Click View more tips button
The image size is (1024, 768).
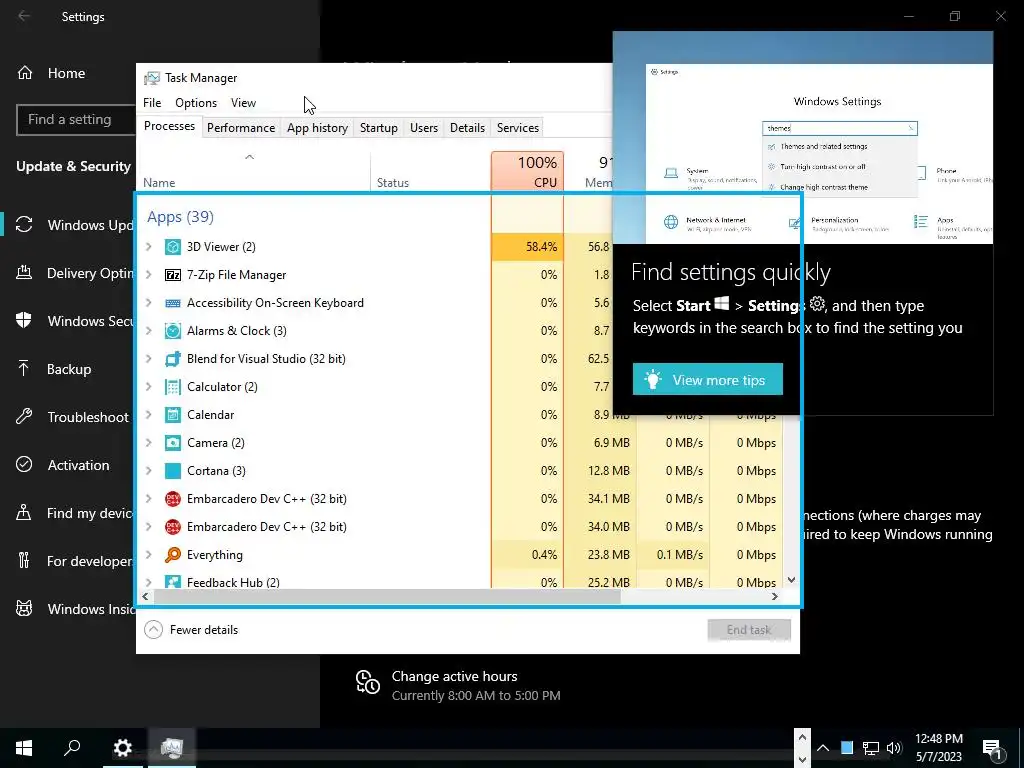(707, 379)
